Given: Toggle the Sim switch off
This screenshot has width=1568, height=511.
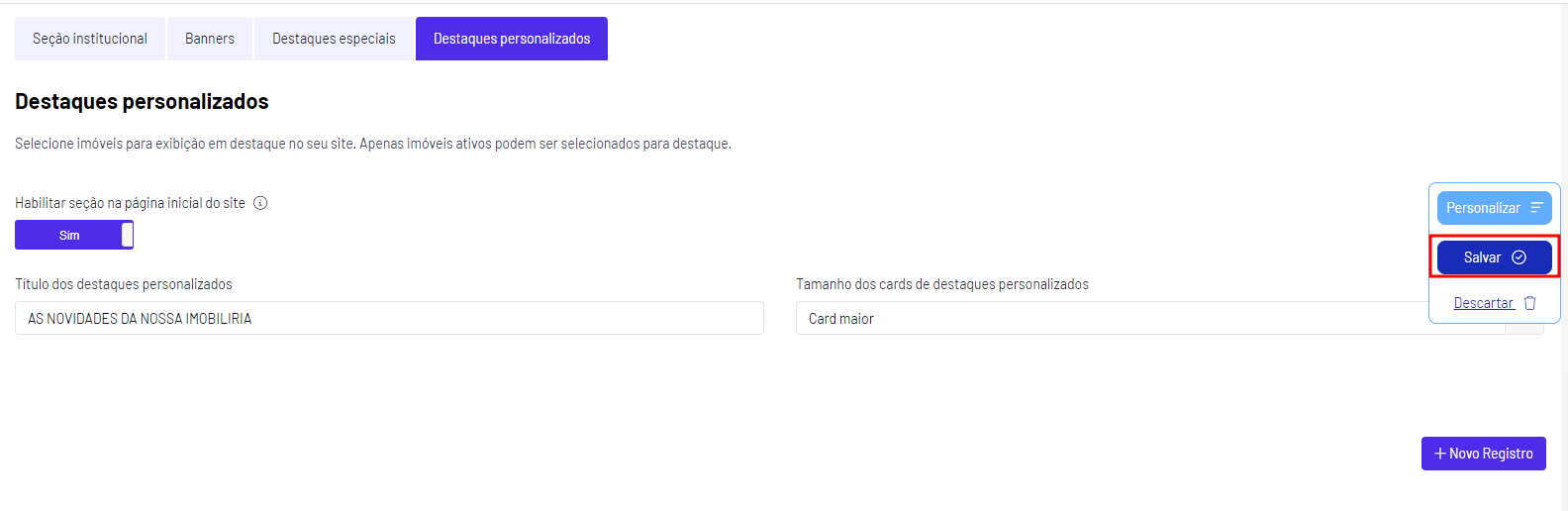Looking at the screenshot, I should [74, 235].
